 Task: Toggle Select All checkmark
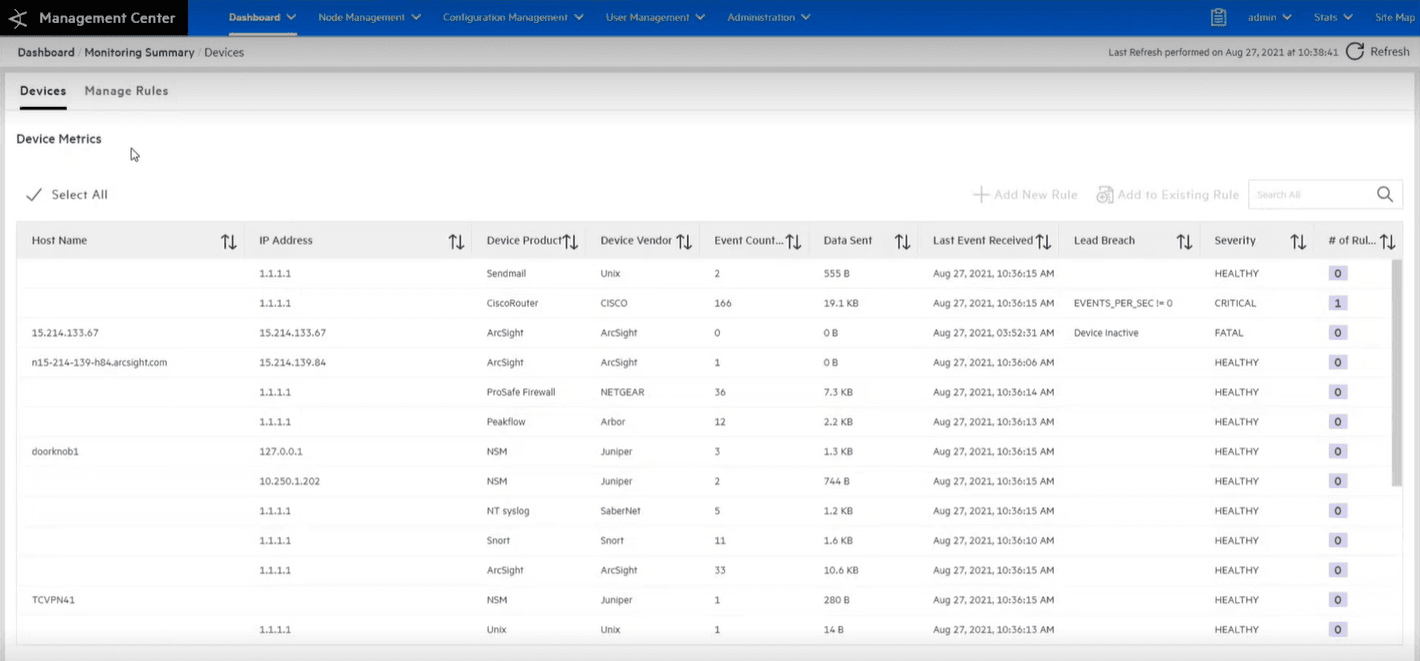(34, 195)
